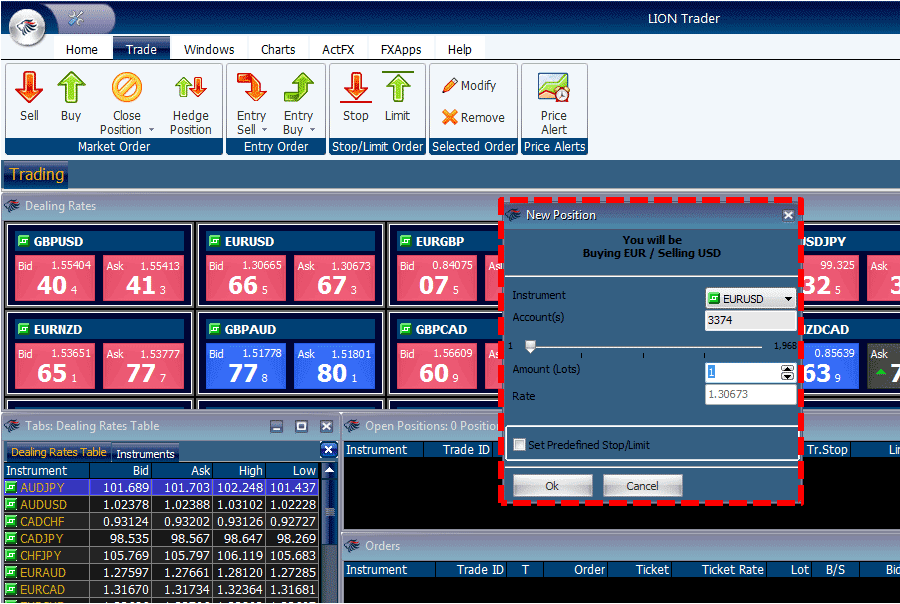Select the CHFJPY row in rates table
Viewport: 900px width, 604px height.
pos(161,555)
